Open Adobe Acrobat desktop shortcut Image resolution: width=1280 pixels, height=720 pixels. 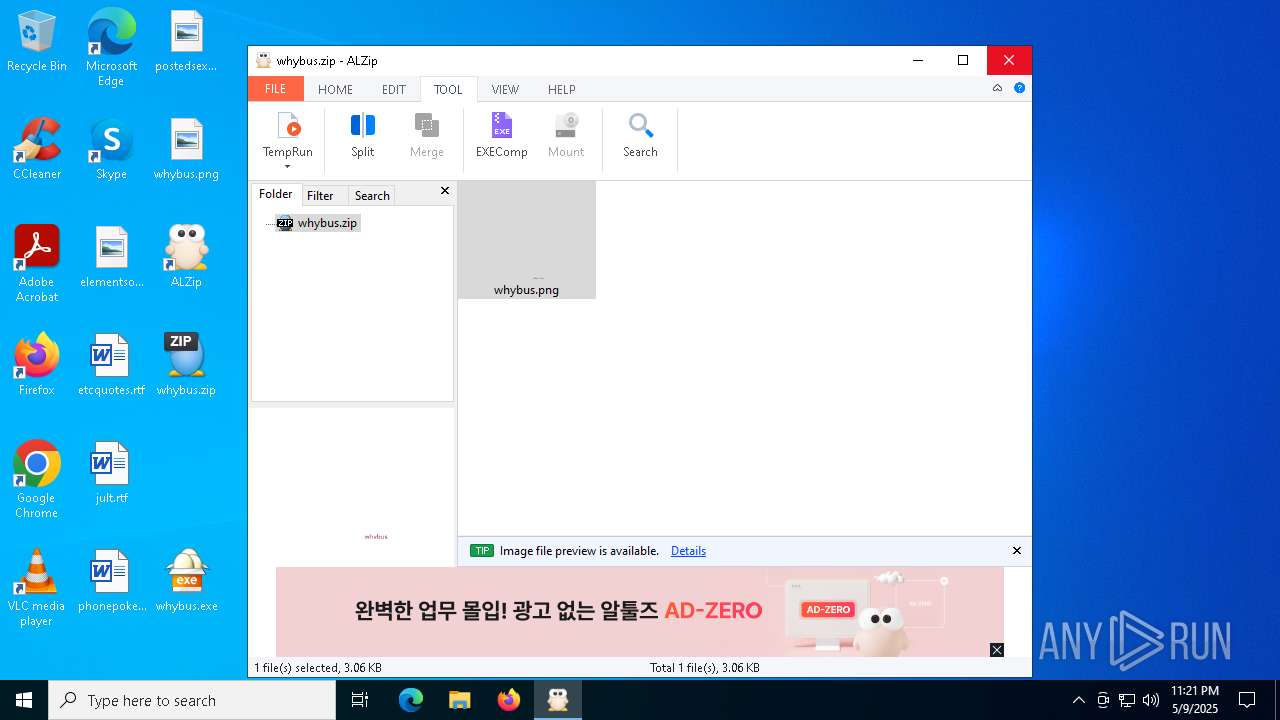click(37, 264)
